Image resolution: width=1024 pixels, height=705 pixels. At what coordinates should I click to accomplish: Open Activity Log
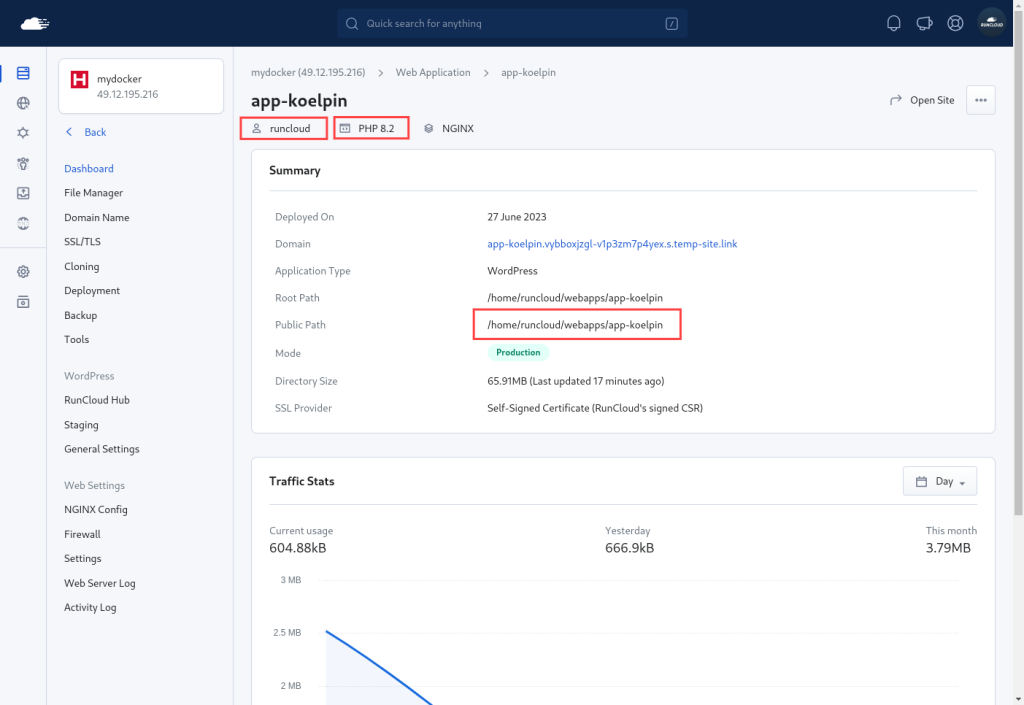90,607
